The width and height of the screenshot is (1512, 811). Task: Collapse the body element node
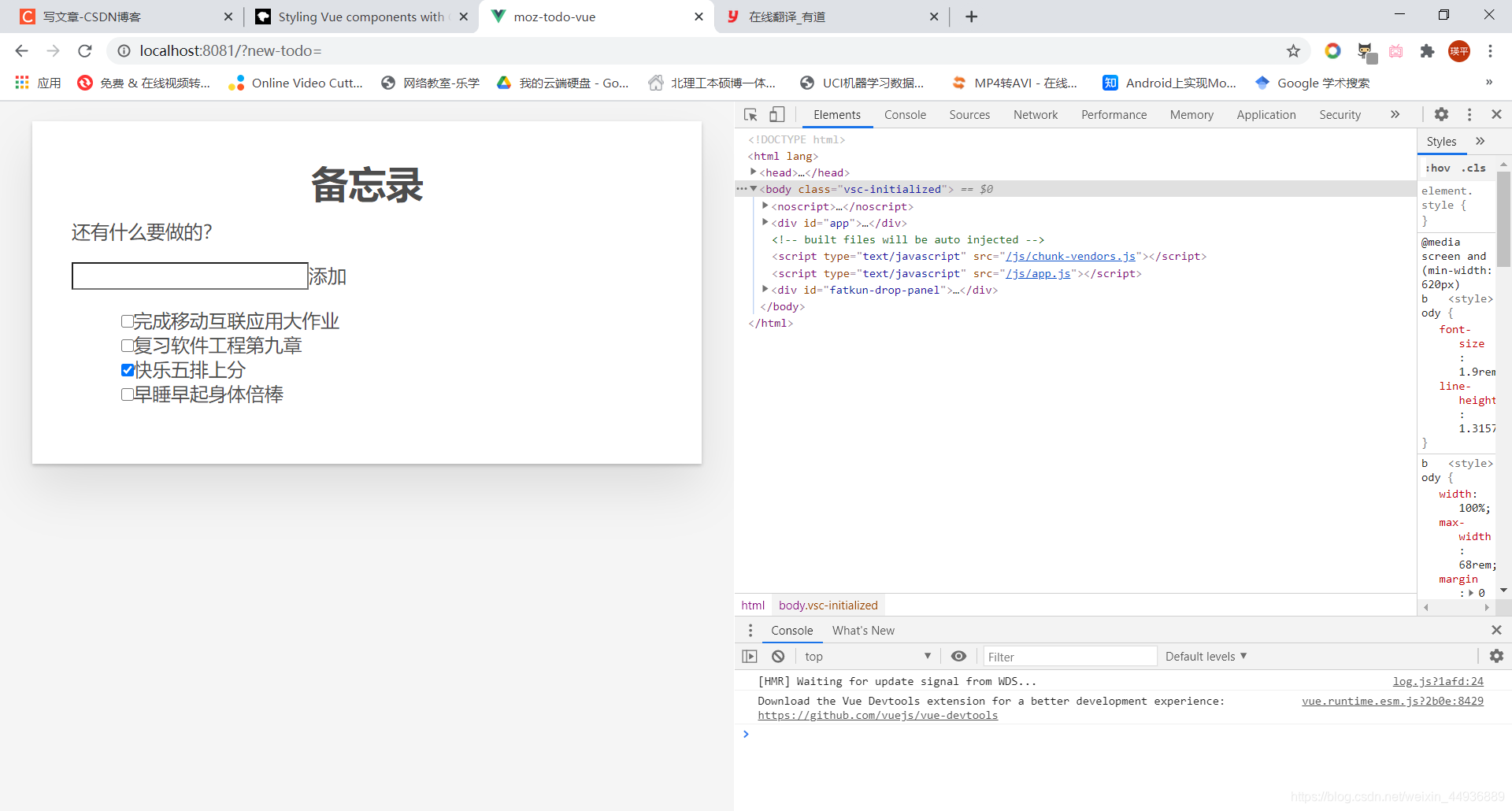point(754,189)
